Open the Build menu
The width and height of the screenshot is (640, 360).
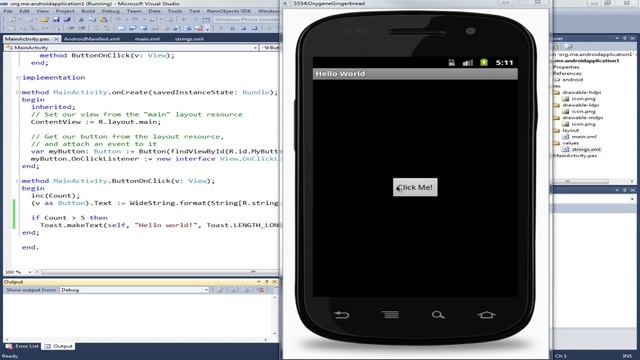coord(88,11)
